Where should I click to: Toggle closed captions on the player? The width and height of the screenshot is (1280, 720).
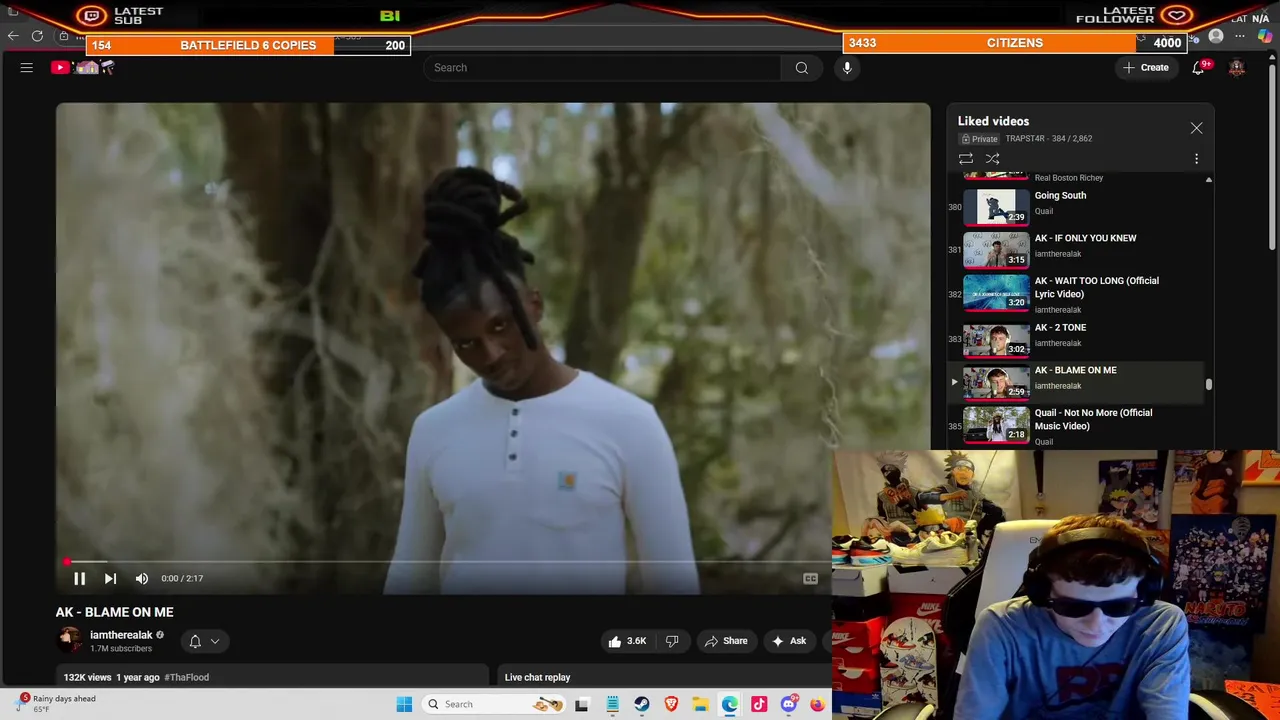coord(810,578)
